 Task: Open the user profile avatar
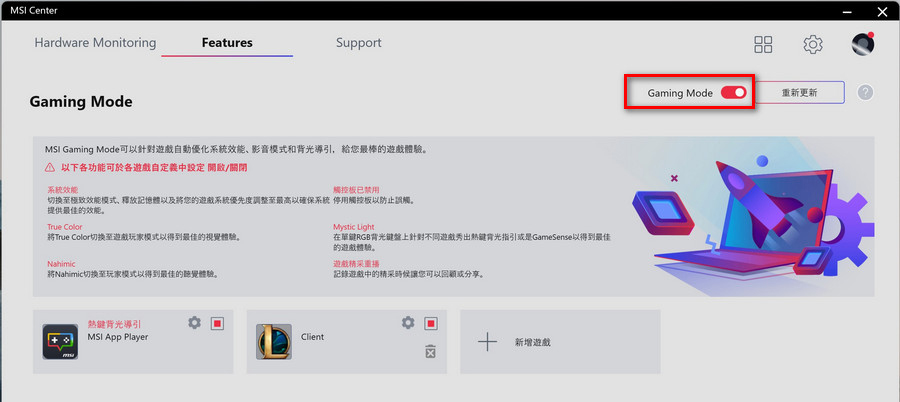point(863,44)
